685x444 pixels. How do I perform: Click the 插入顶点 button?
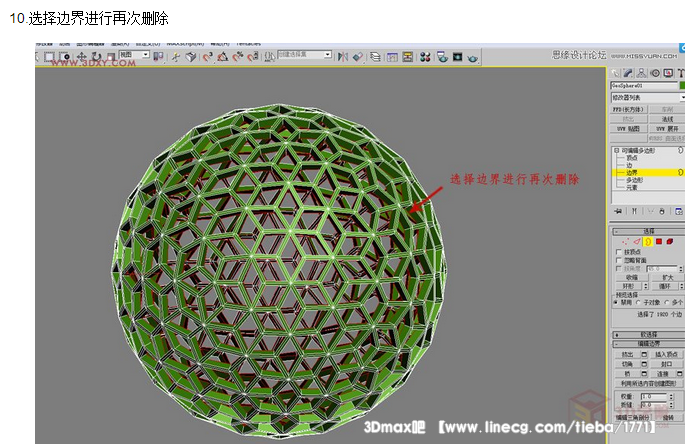click(667, 354)
